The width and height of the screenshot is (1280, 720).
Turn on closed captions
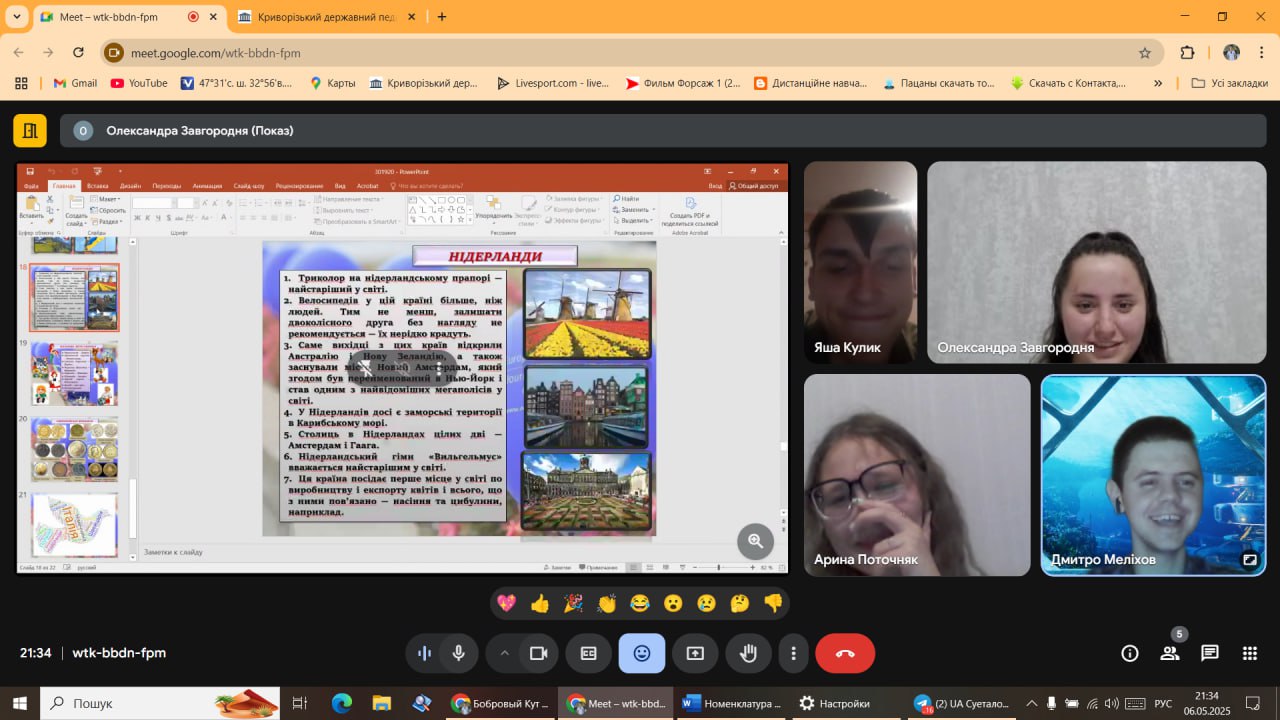pyautogui.click(x=589, y=653)
